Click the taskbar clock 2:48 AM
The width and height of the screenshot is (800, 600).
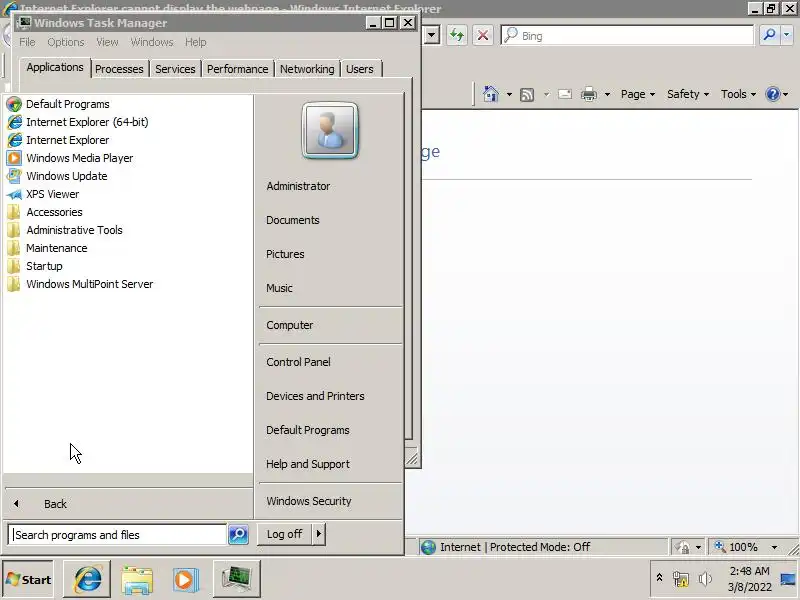[749, 571]
